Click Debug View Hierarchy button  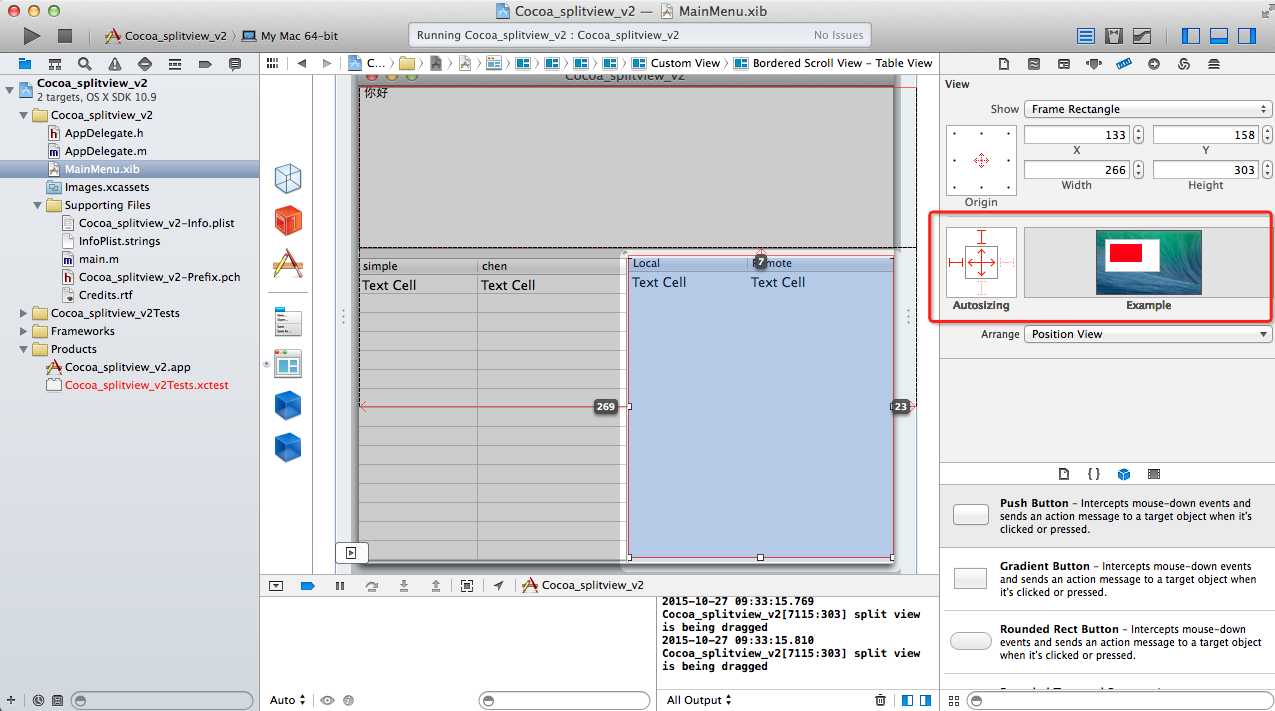[467, 586]
